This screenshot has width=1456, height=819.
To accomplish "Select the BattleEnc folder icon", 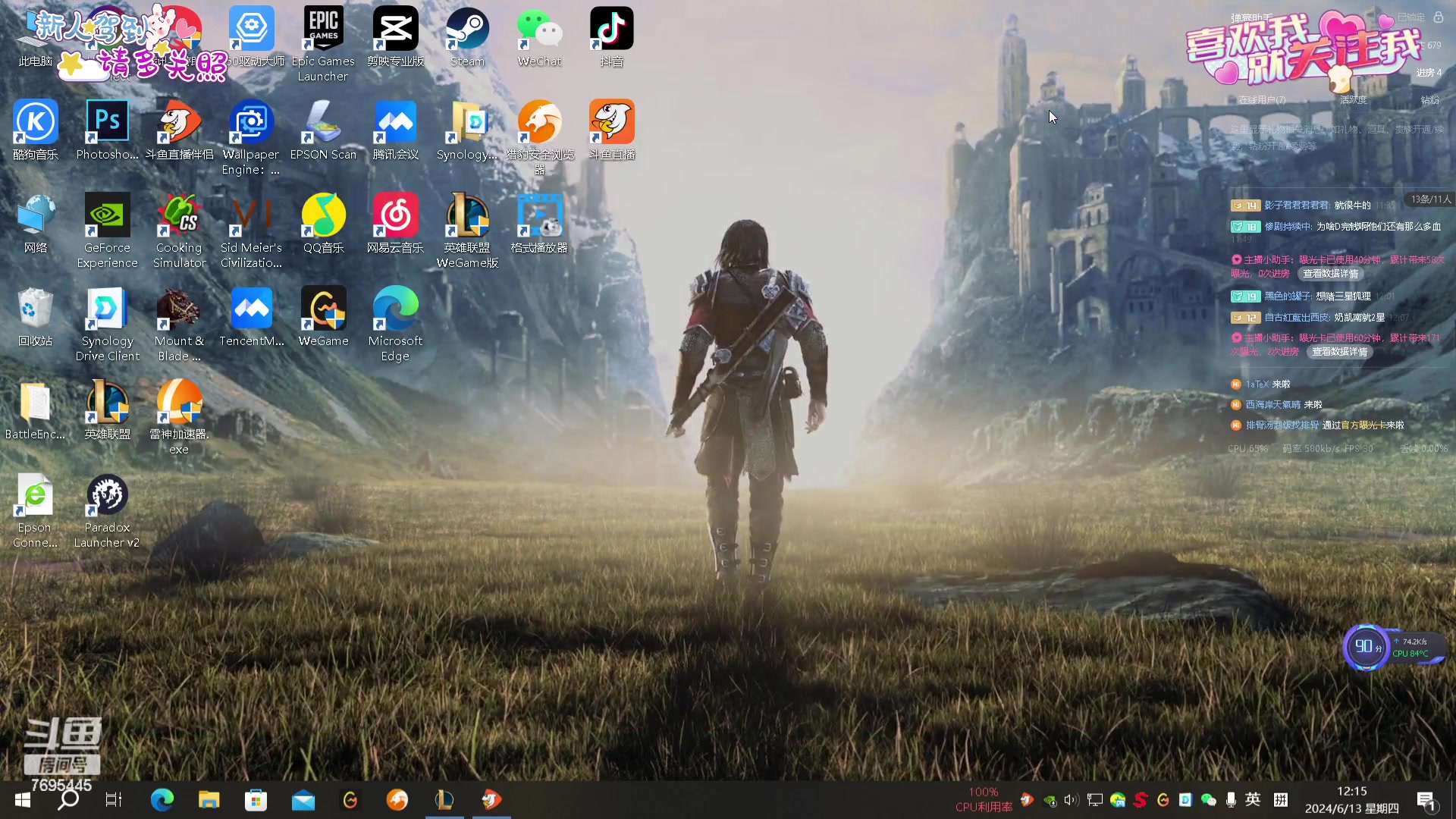I will coord(36,410).
